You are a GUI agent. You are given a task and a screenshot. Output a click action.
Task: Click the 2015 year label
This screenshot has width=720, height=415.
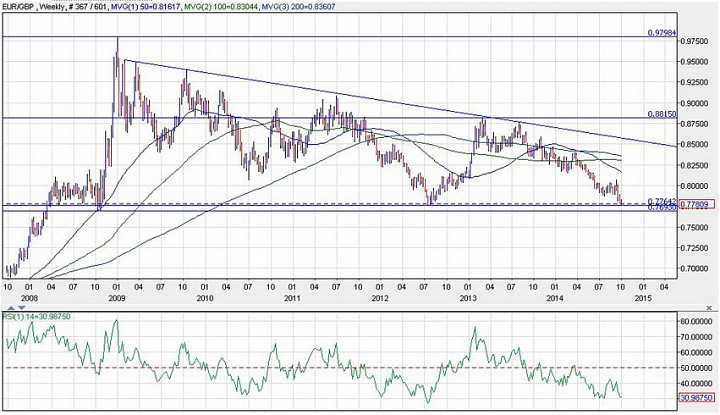(643, 298)
